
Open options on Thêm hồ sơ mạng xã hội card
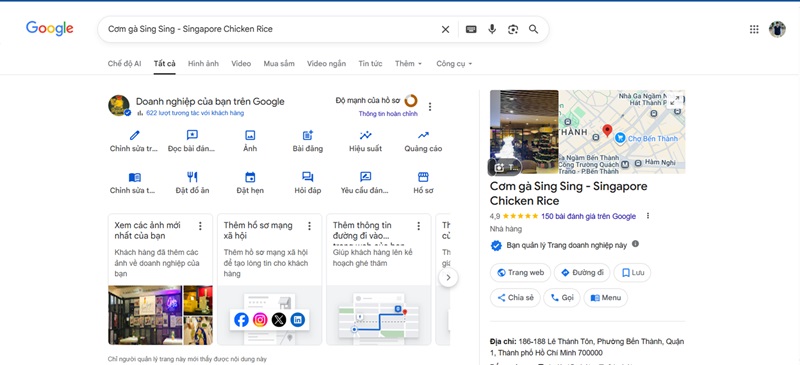309,226
